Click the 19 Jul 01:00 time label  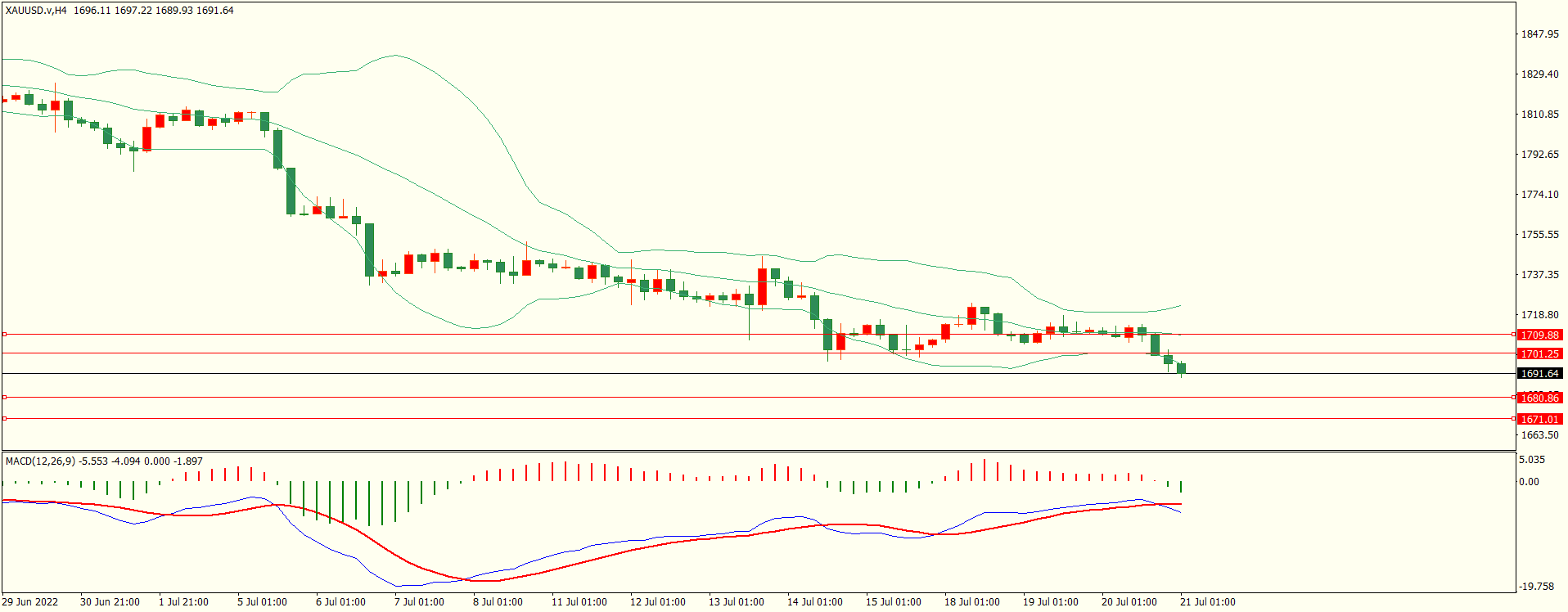pos(1051,602)
